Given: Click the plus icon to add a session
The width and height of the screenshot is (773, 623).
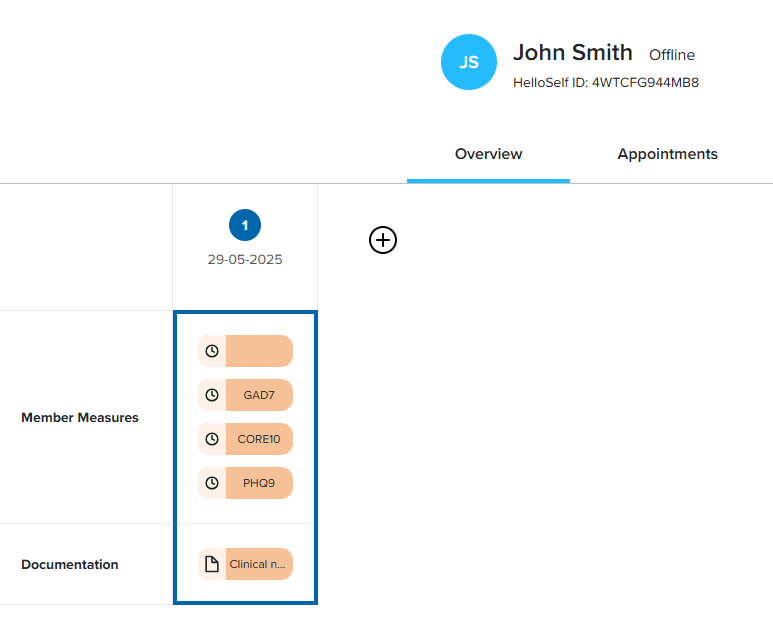Looking at the screenshot, I should point(383,240).
